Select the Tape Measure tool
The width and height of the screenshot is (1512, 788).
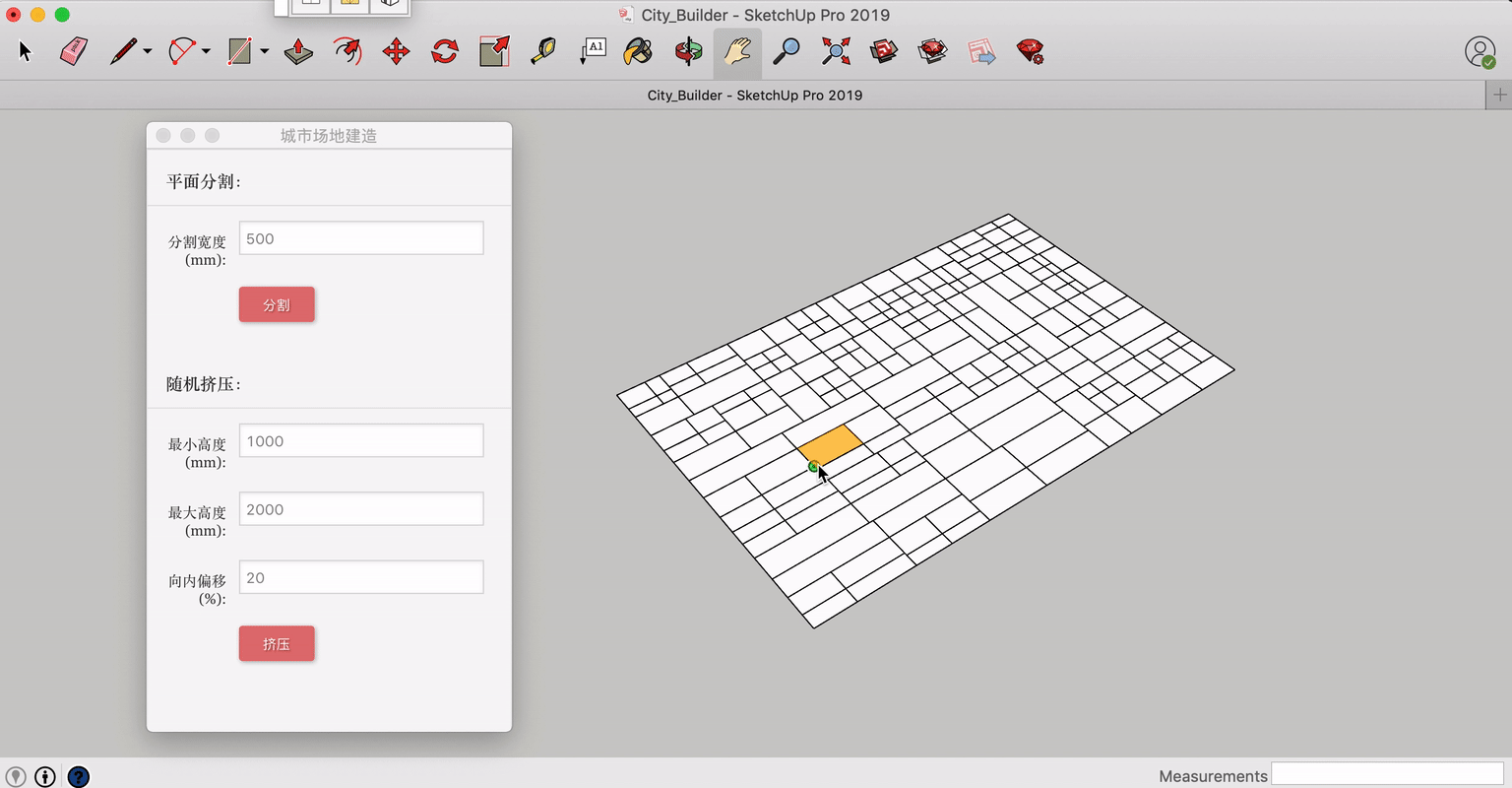(542, 51)
